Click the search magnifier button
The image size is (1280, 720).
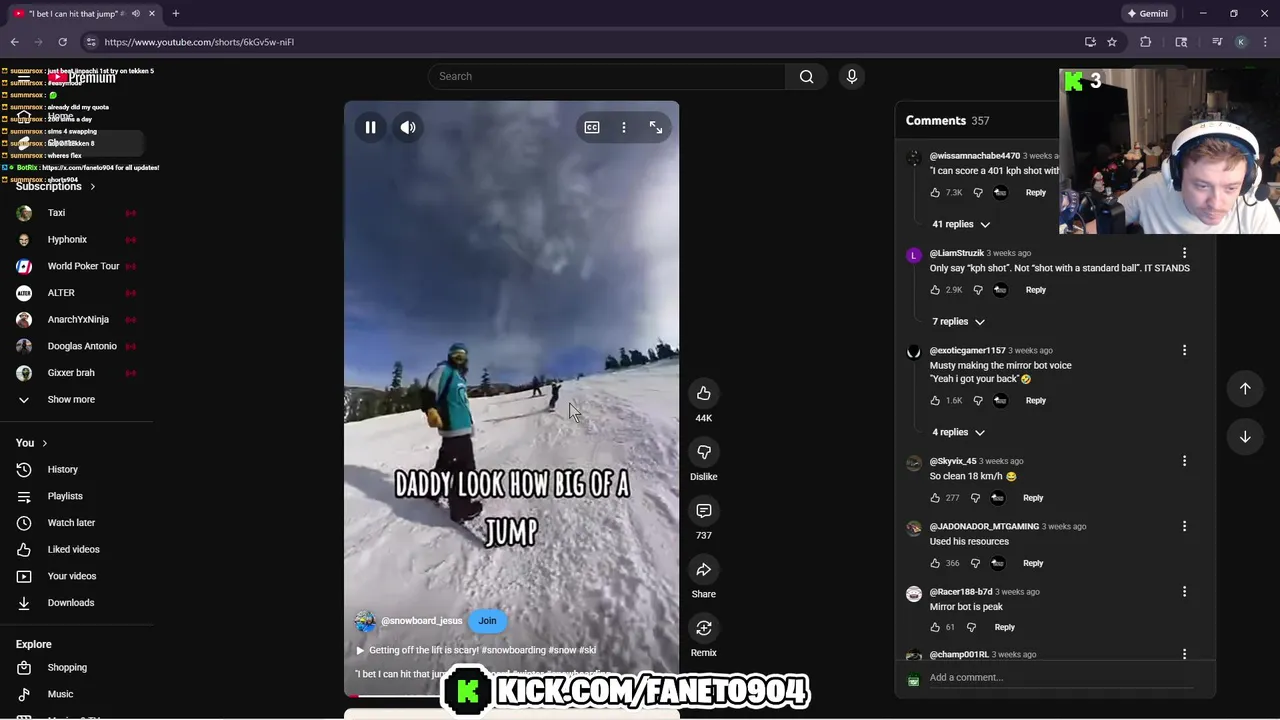click(x=807, y=76)
